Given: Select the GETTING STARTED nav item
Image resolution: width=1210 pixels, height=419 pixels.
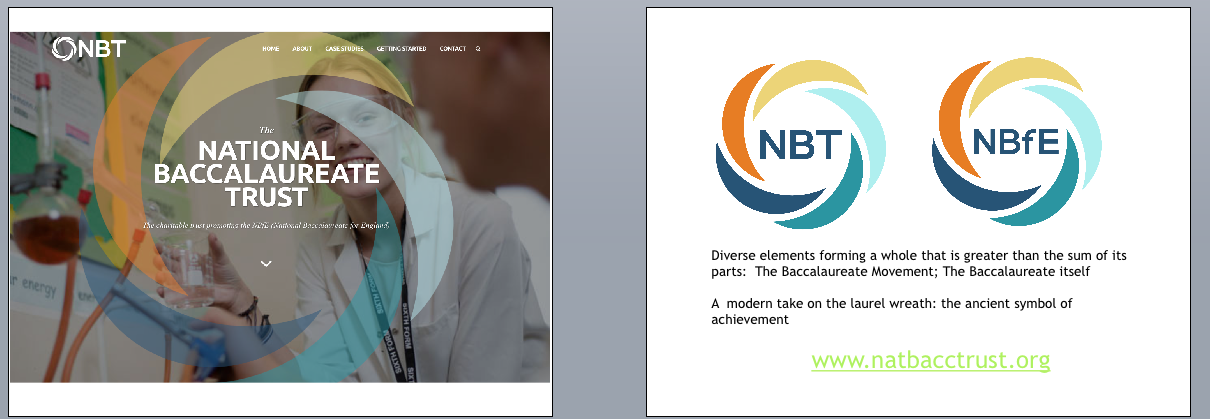Looking at the screenshot, I should (x=401, y=49).
